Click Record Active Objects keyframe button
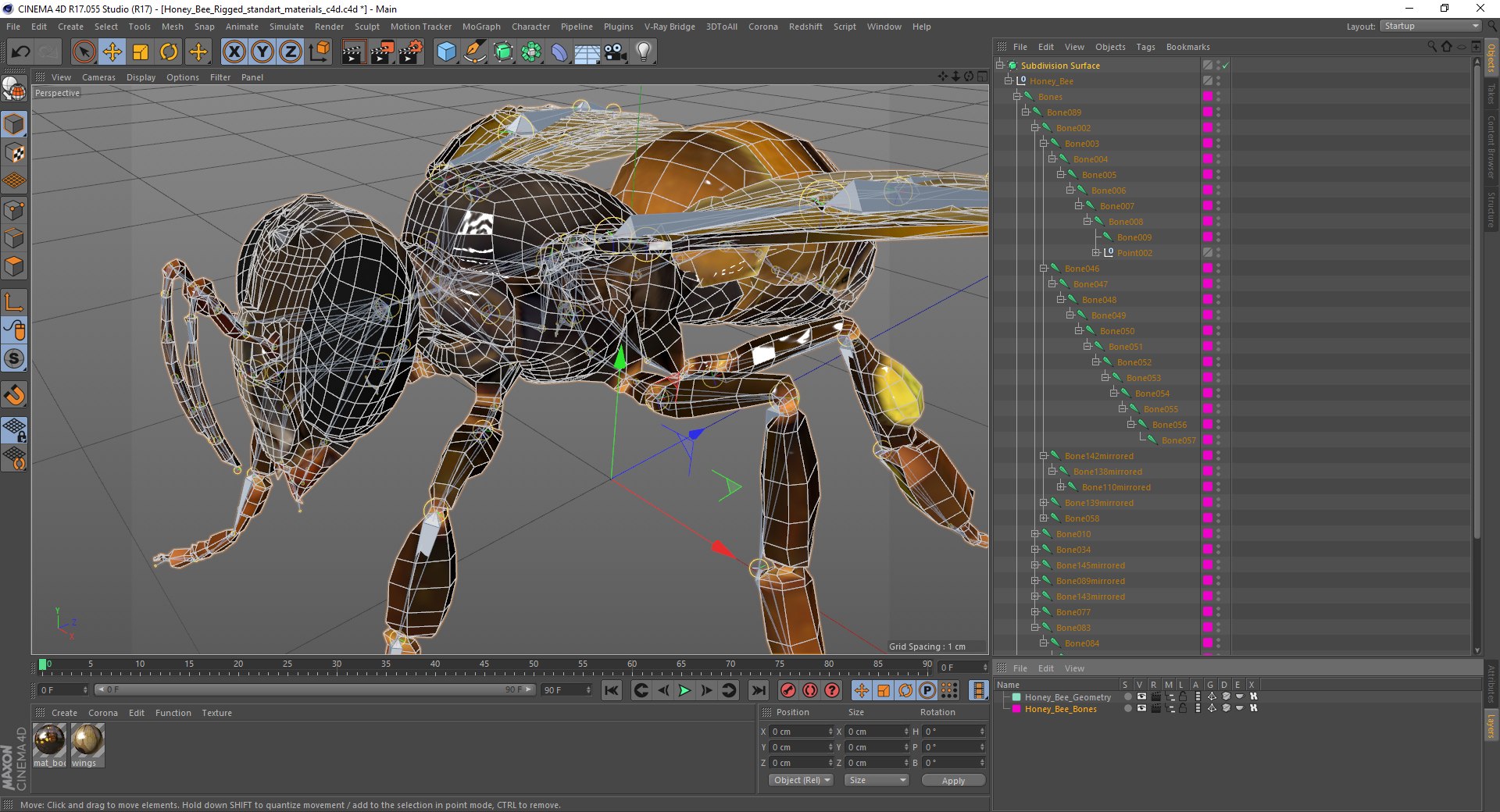The width and height of the screenshot is (1500, 812). pos(788,690)
